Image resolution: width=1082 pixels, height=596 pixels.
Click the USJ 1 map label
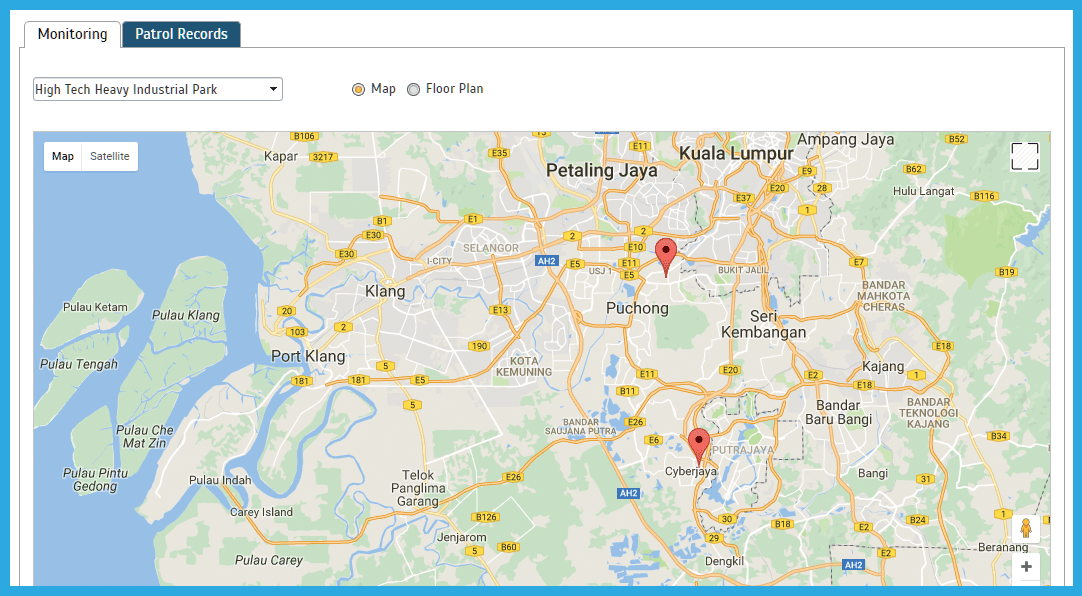click(600, 271)
